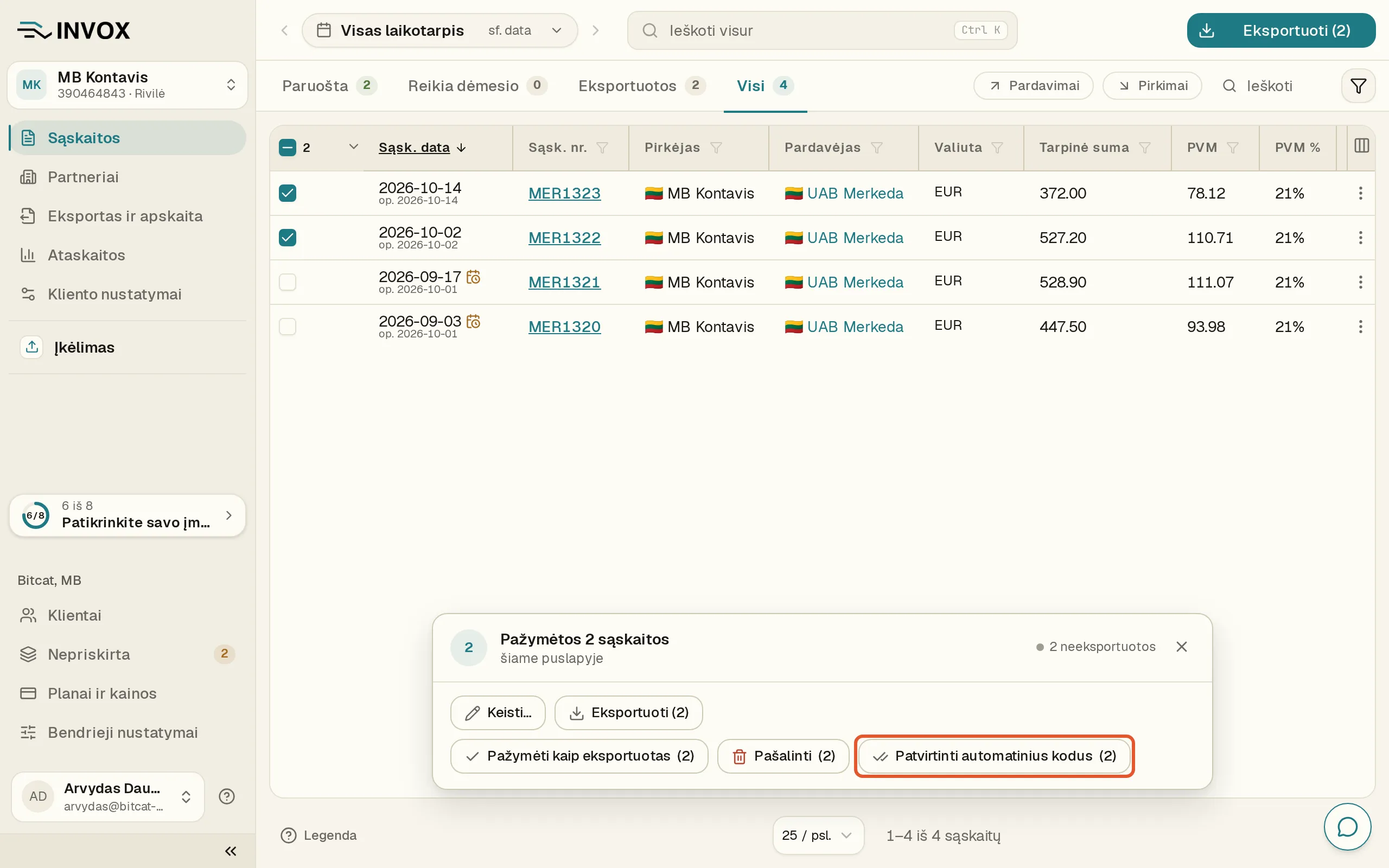Go to next period arrow
The height and width of the screenshot is (868, 1389).
pos(596,30)
